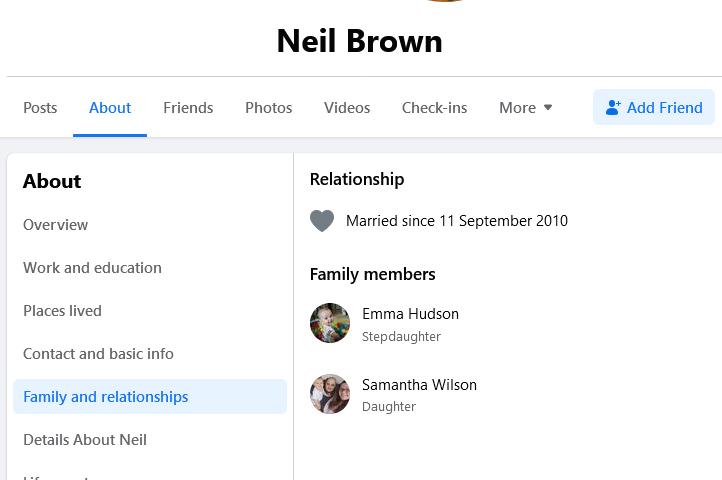Screen dimensions: 722x480
Task: Click the Samantha Wilson name link
Action: (419, 385)
